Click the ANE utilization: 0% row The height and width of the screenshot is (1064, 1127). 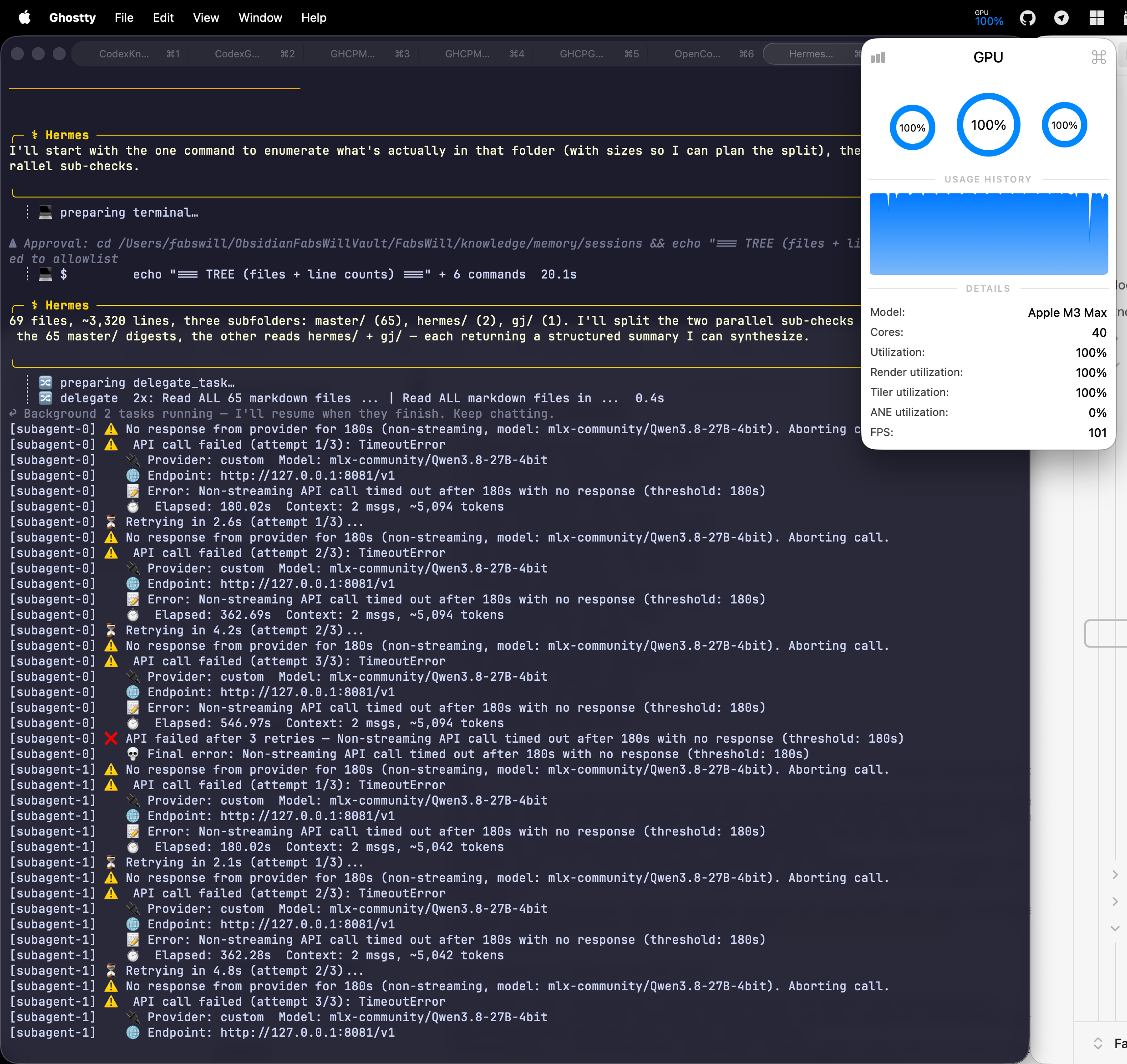[988, 412]
